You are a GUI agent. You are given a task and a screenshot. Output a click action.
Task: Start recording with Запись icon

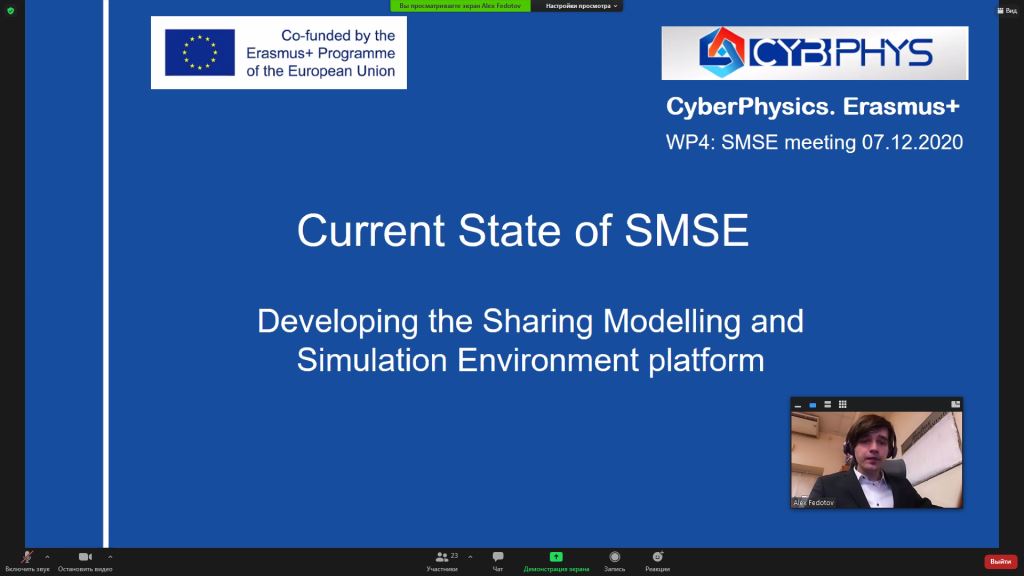click(x=615, y=561)
